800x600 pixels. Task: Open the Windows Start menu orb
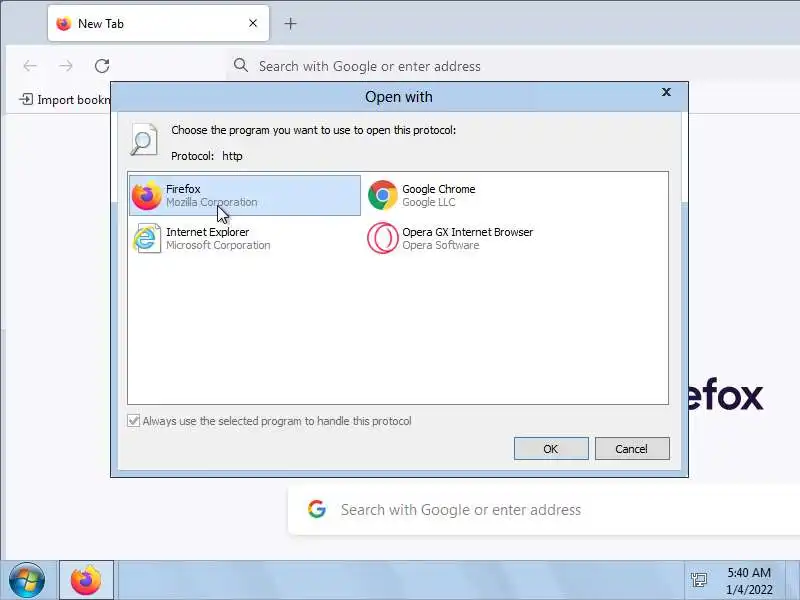click(x=27, y=580)
